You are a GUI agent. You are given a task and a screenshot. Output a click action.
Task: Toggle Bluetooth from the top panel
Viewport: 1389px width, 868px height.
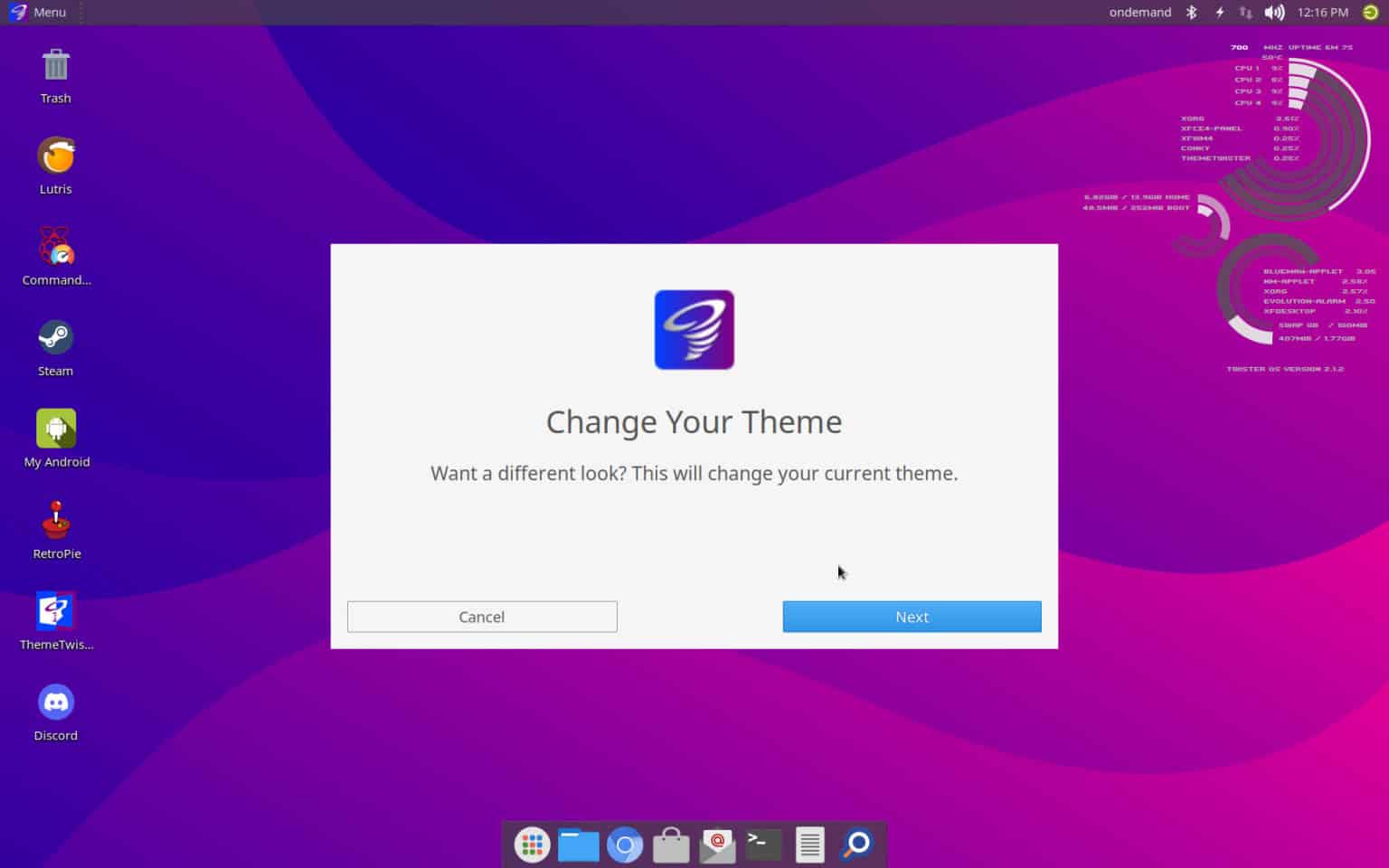(1191, 12)
